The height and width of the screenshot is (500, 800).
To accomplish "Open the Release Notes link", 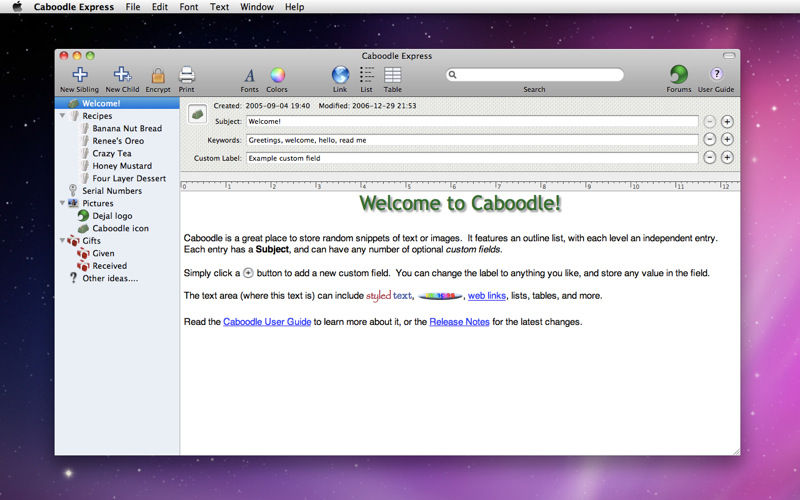I will click(x=459, y=322).
